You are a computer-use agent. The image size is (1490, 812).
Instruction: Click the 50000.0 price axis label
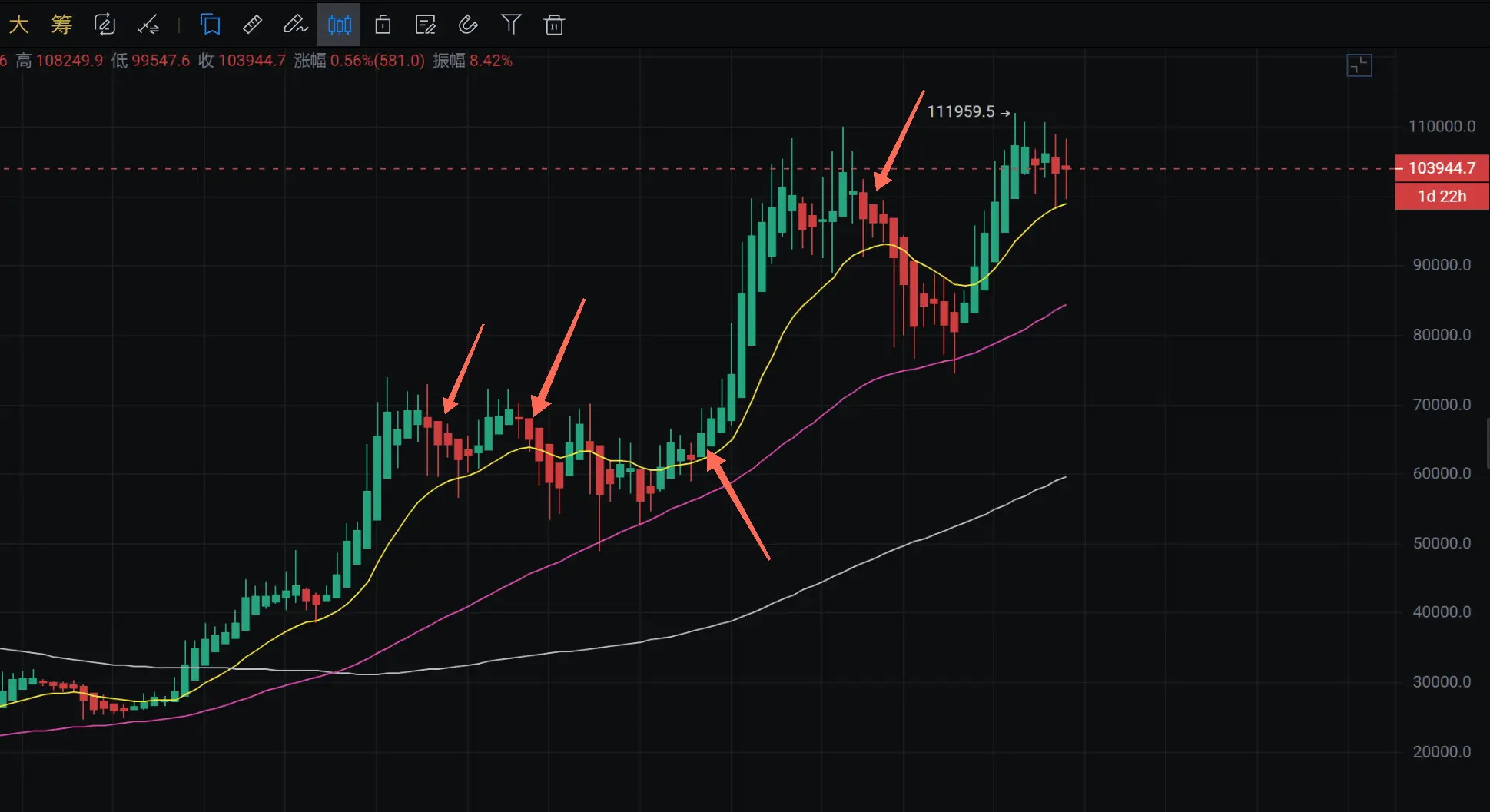pyautogui.click(x=1442, y=543)
